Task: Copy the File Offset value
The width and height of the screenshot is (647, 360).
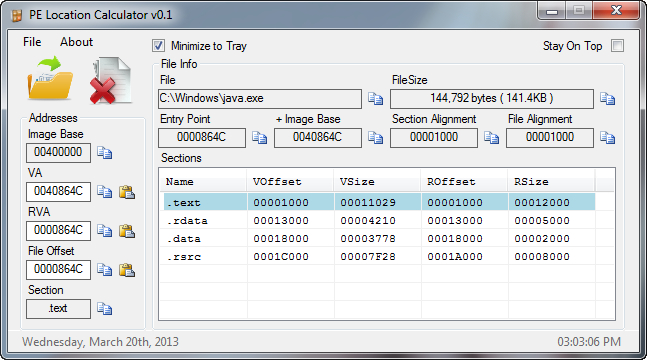Action: pyautogui.click(x=104, y=270)
